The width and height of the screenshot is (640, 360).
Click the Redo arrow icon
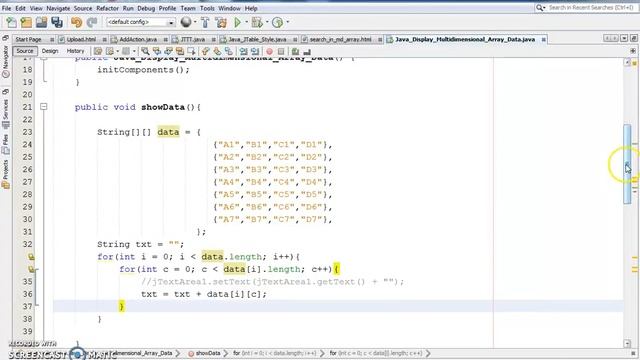point(92,22)
